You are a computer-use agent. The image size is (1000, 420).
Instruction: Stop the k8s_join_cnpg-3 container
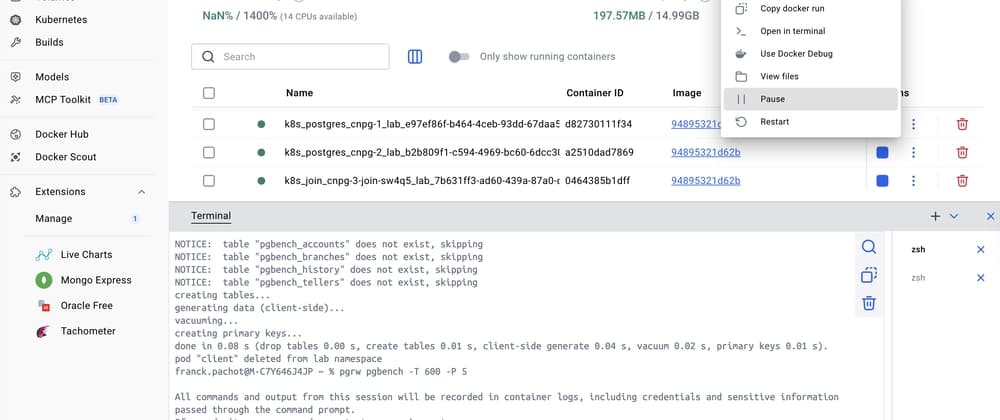click(883, 181)
